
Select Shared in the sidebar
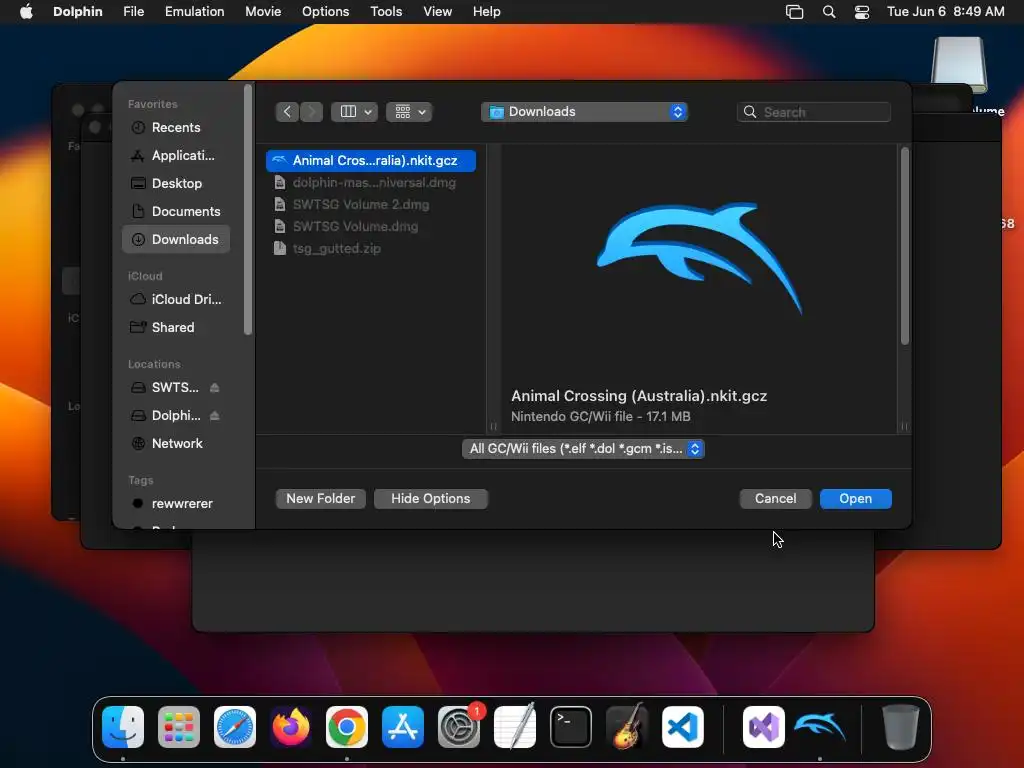click(176, 327)
